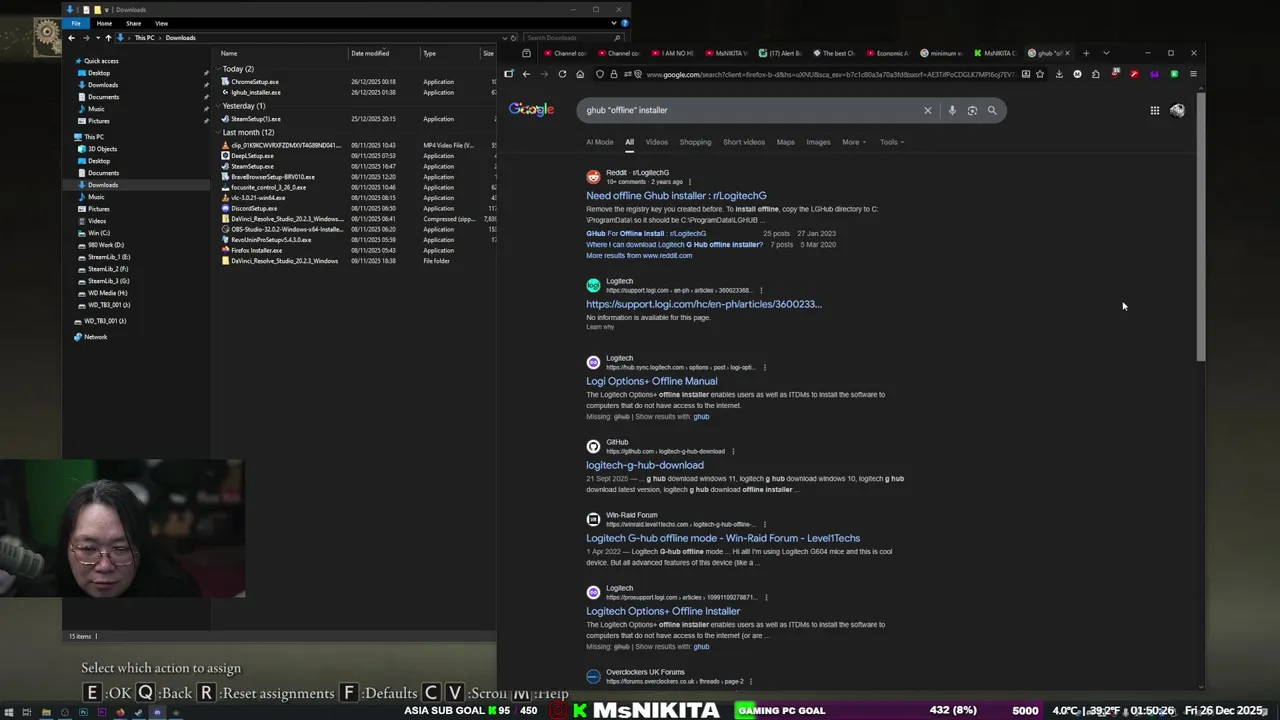1280x720 pixels.
Task: Switch to AI Mode in Google
Action: (x=600, y=142)
